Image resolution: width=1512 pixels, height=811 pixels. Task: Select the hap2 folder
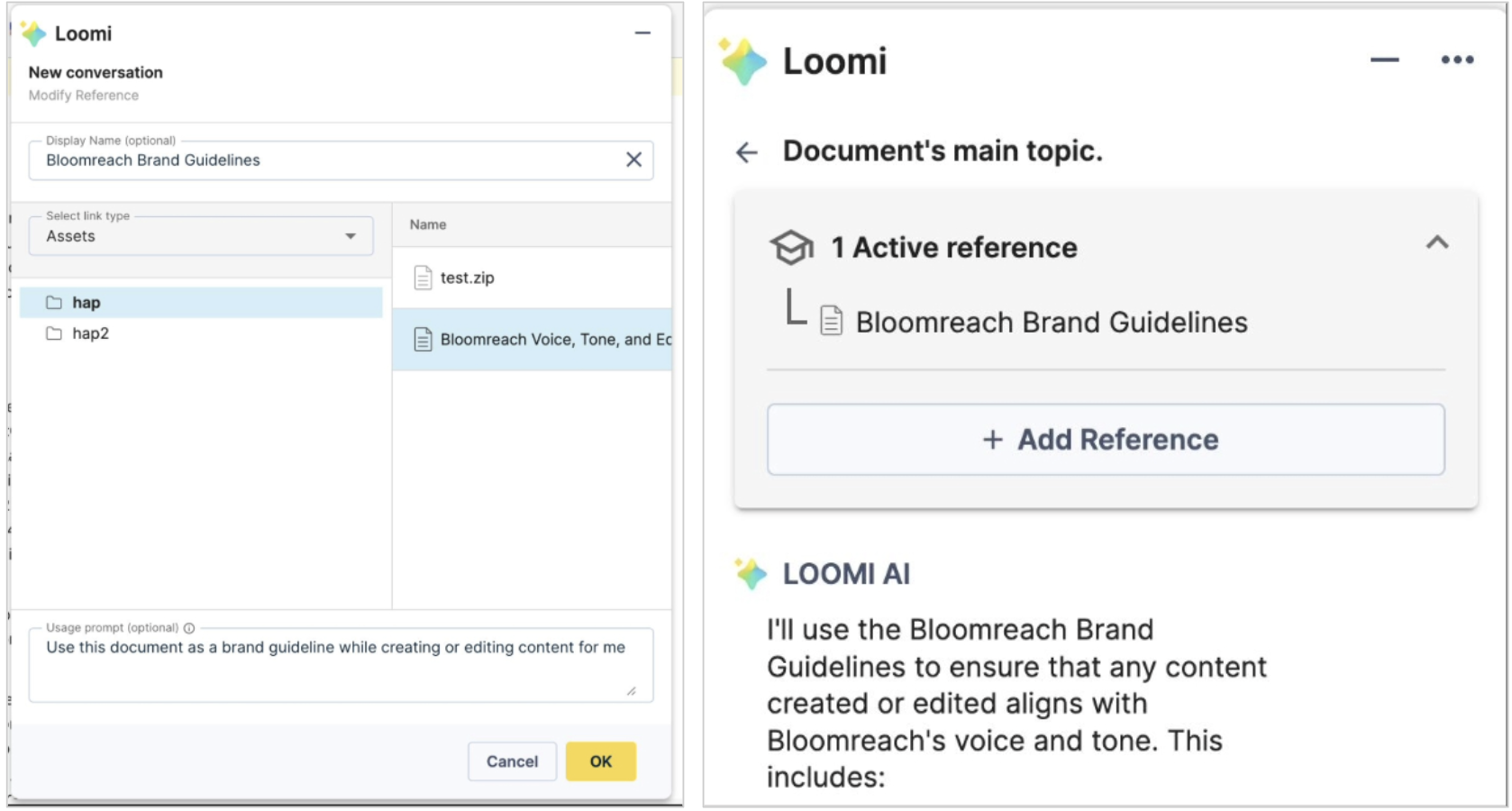(x=90, y=333)
